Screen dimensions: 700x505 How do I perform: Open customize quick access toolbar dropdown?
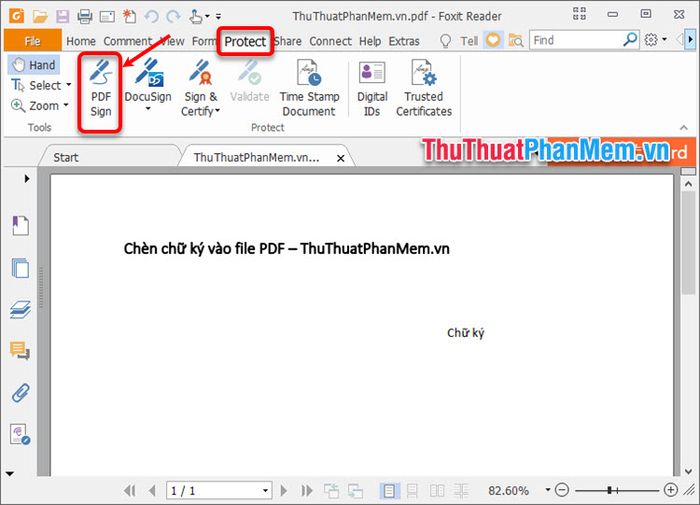tap(218, 17)
